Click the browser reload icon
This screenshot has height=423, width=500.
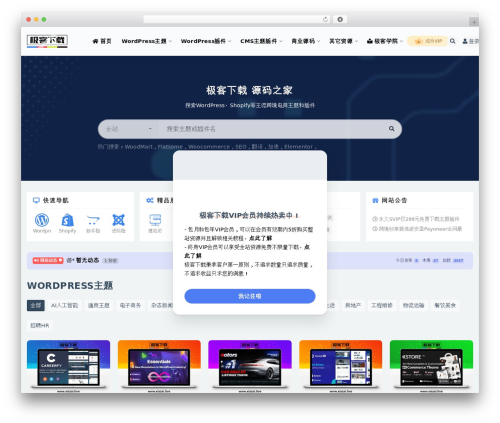pyautogui.click(x=325, y=19)
